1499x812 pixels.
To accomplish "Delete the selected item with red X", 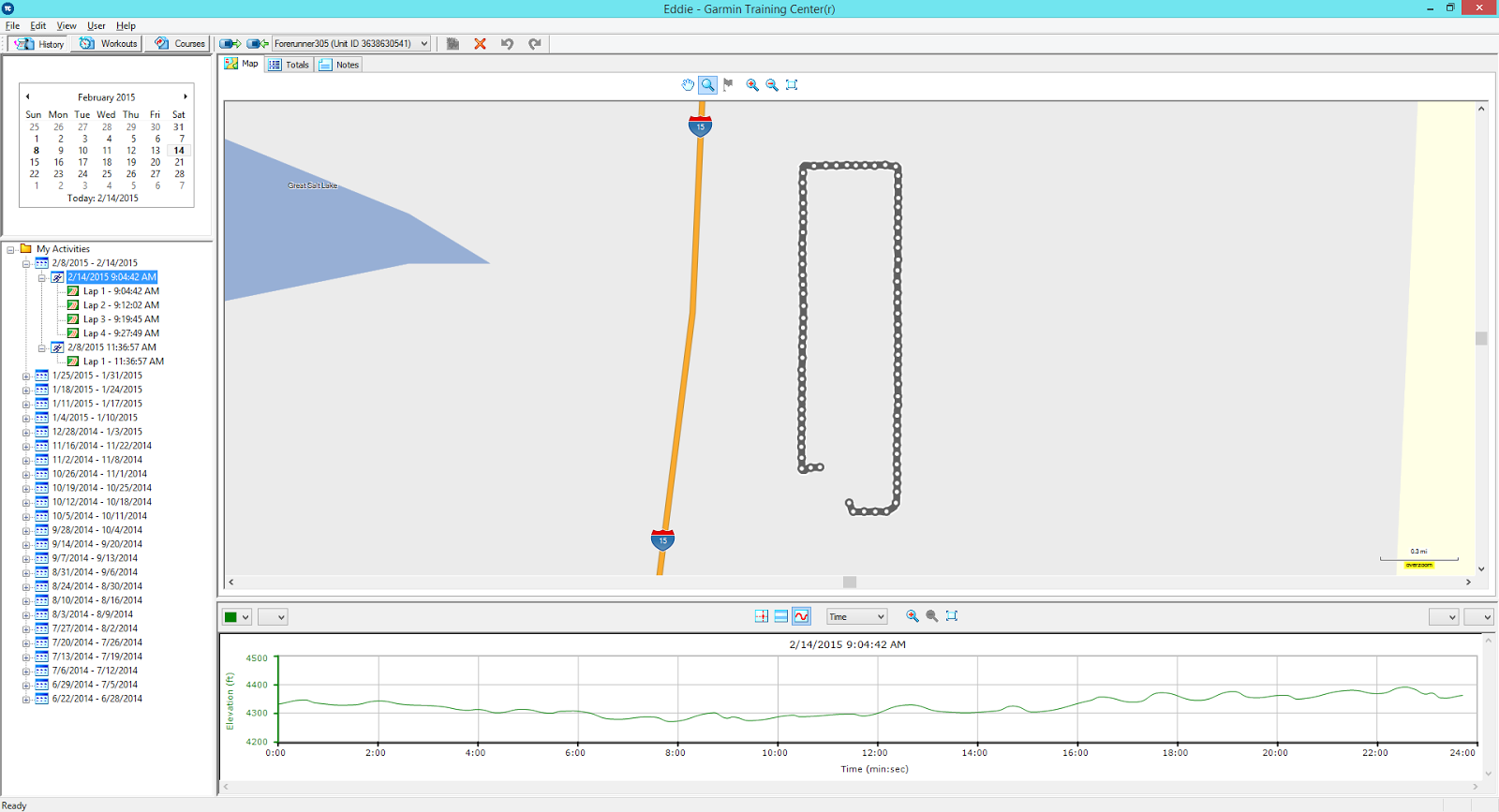I will coord(480,44).
